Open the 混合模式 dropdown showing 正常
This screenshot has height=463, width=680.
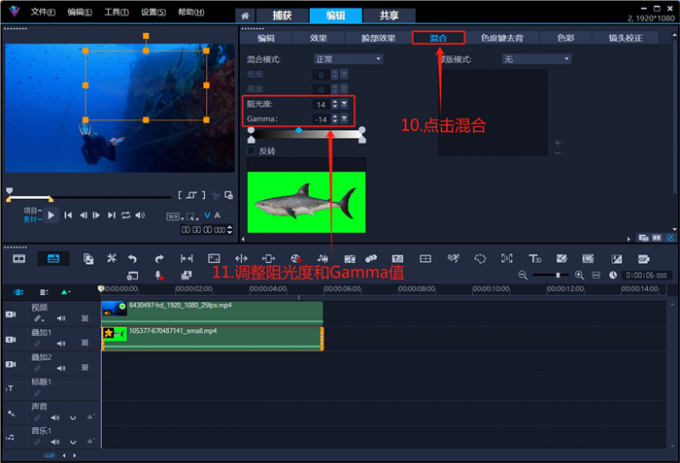[x=348, y=59]
